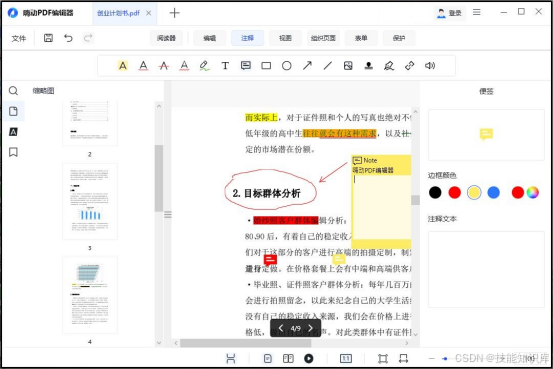
Task: Click inside the yellow Note popup
Action: point(381,208)
